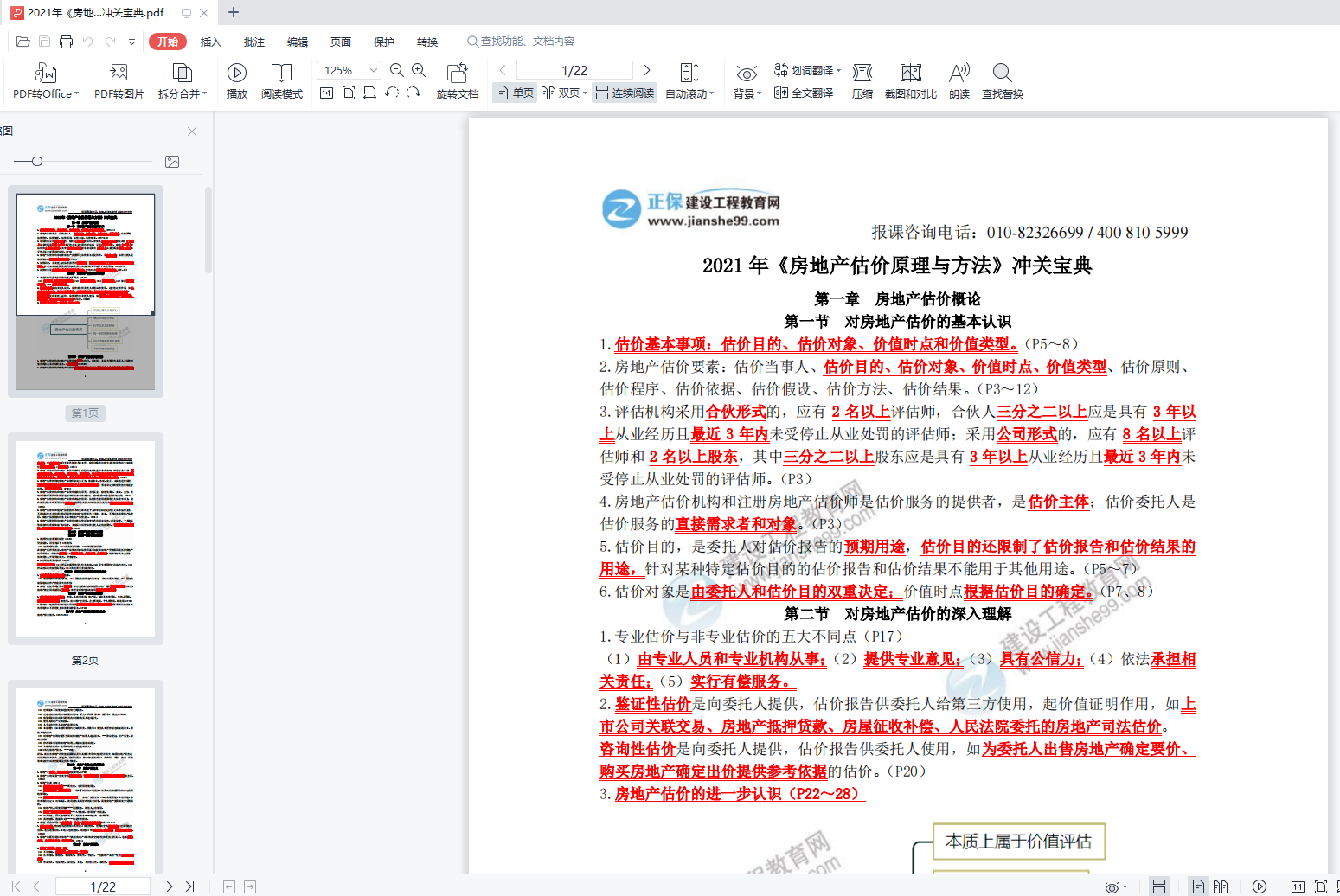
Task: Start 播放 presentation playback
Action: click(x=236, y=80)
